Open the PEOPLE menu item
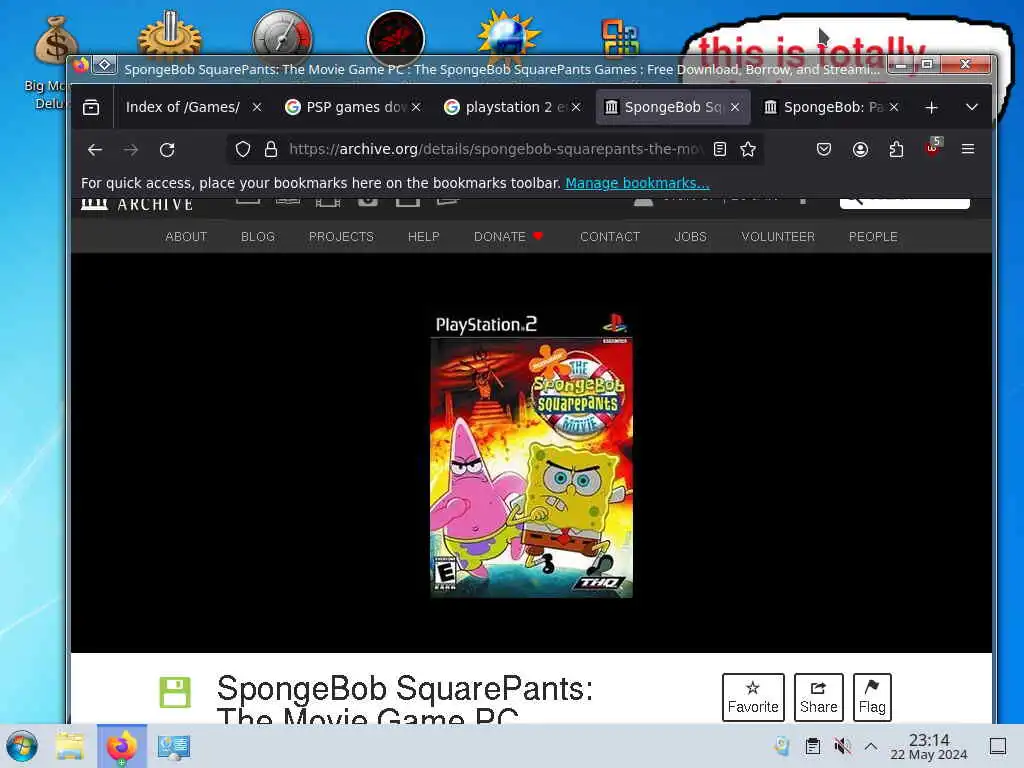Image resolution: width=1024 pixels, height=768 pixels. pos(873,236)
